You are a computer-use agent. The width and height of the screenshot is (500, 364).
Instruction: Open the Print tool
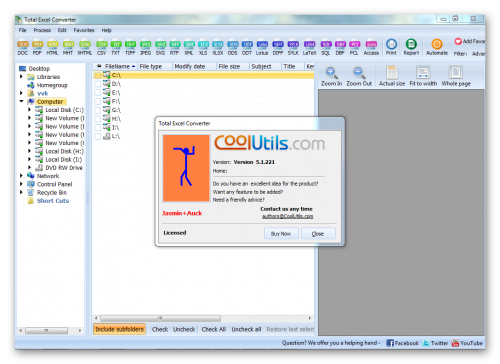click(x=391, y=47)
